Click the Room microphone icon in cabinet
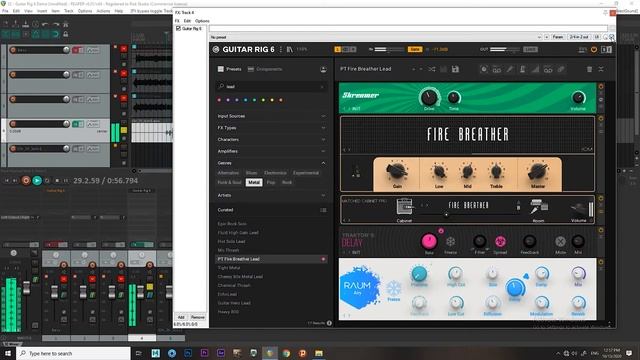Viewport: 640px width, 360px height. click(x=538, y=207)
